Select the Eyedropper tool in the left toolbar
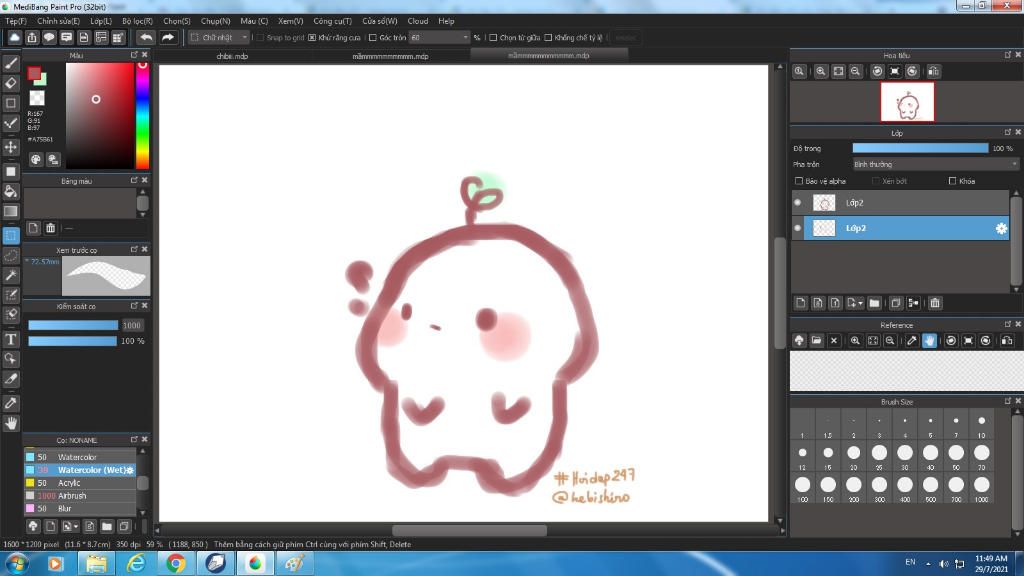Screen dimensions: 1024x576 tap(11, 403)
